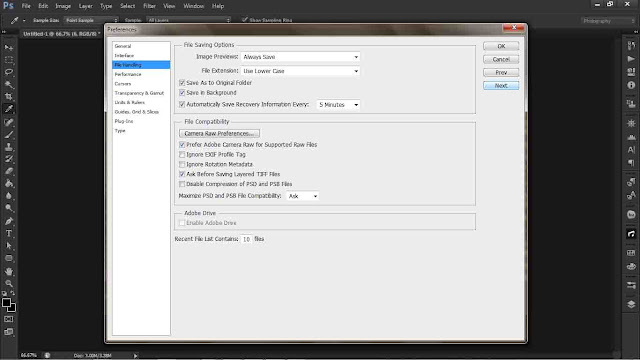This screenshot has width=640, height=360.
Task: Expand the 5 Minutes recovery interval dropdown
Action: point(338,105)
